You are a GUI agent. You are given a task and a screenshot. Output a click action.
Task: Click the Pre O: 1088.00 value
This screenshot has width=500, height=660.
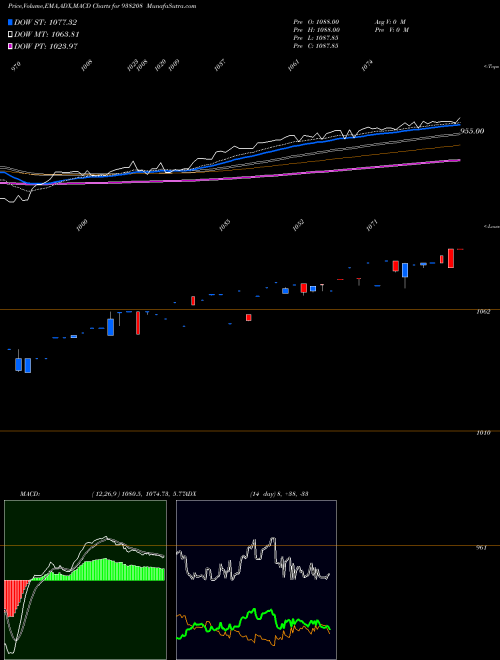tap(316, 22)
